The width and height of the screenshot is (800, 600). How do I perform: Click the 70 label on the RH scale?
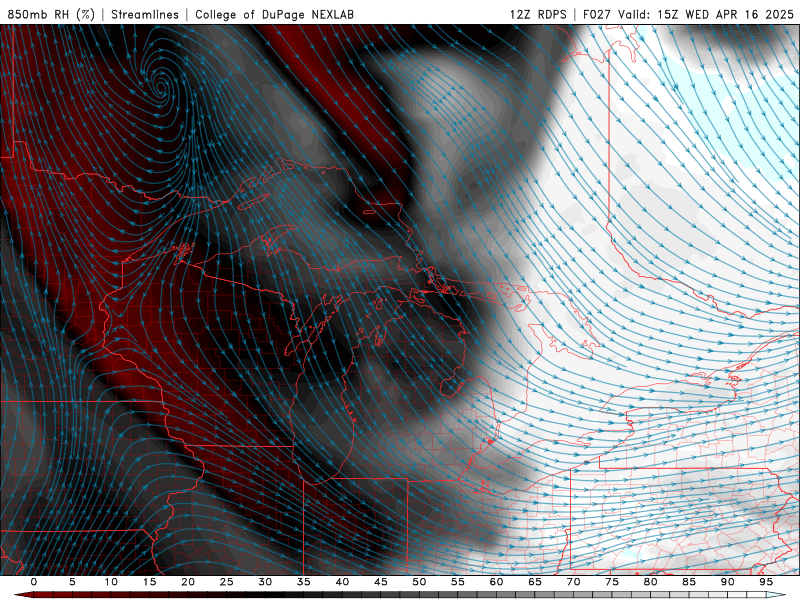pyautogui.click(x=573, y=582)
